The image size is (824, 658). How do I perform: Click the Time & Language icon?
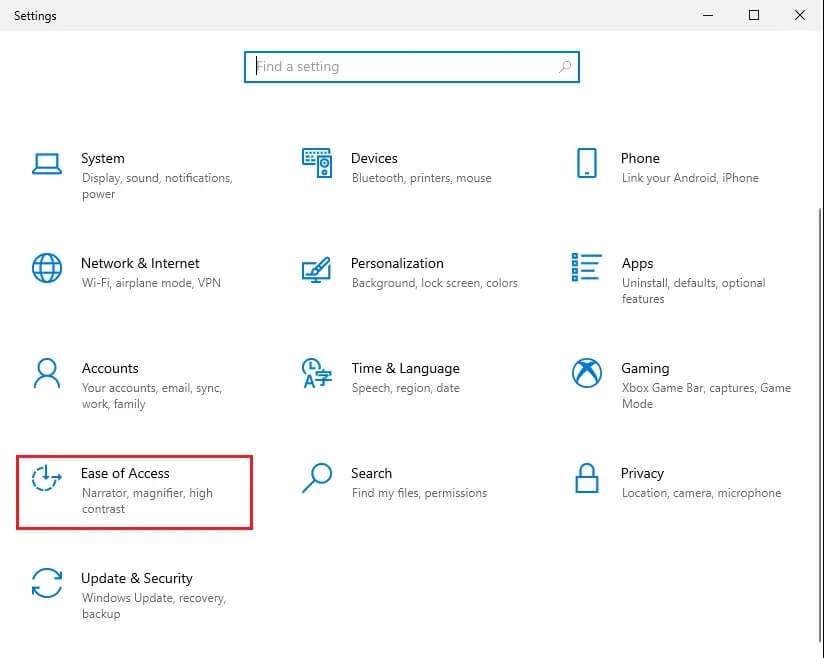tap(317, 373)
